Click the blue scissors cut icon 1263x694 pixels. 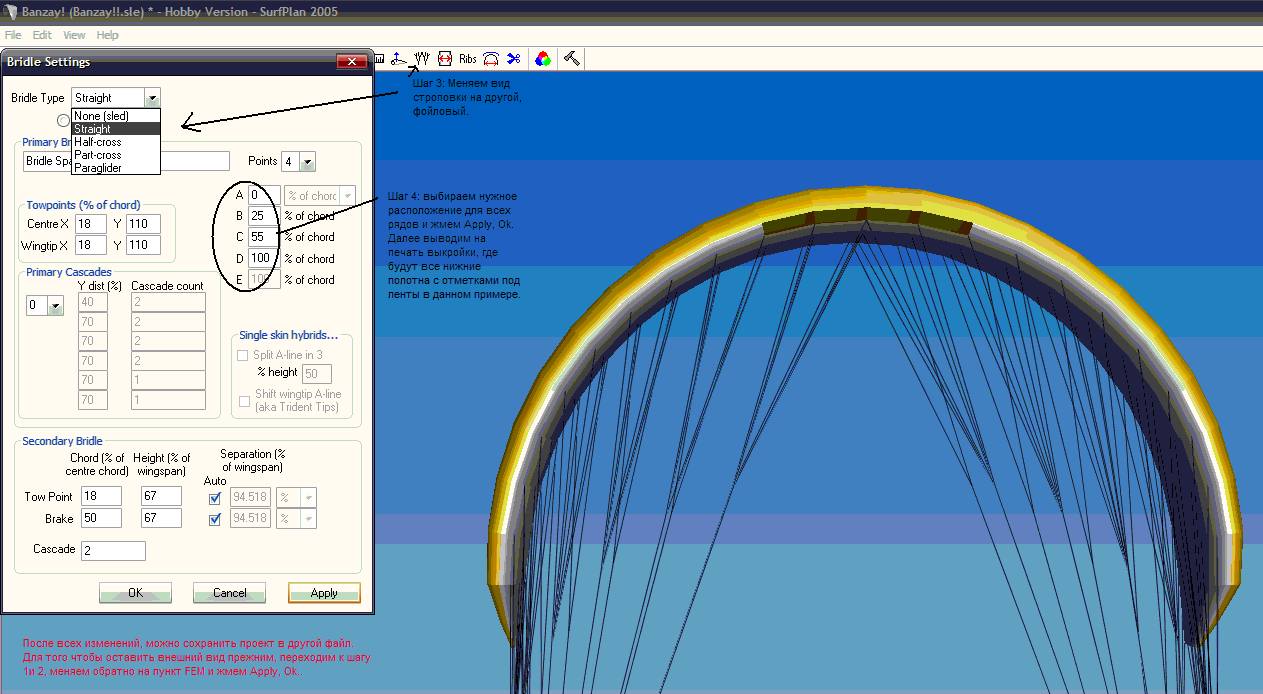coord(513,59)
